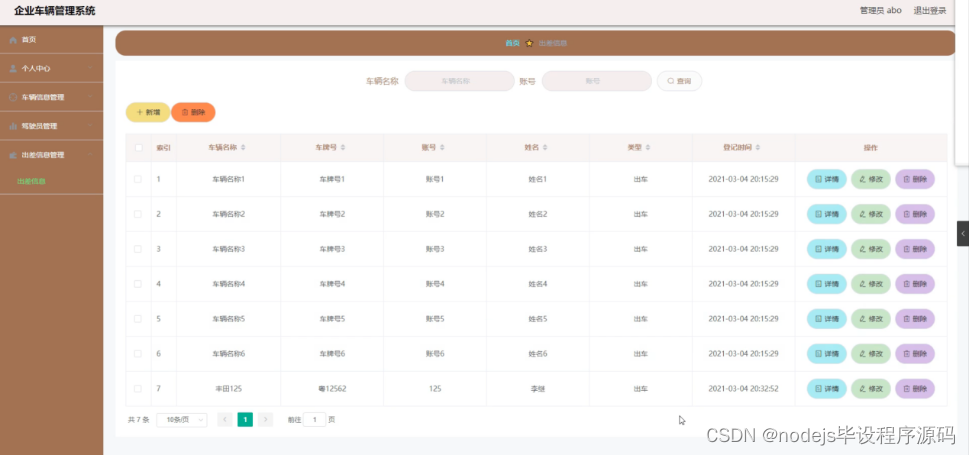The height and width of the screenshot is (455, 970).
Task: Click 修改 for row 丰田125
Action: coord(871,389)
